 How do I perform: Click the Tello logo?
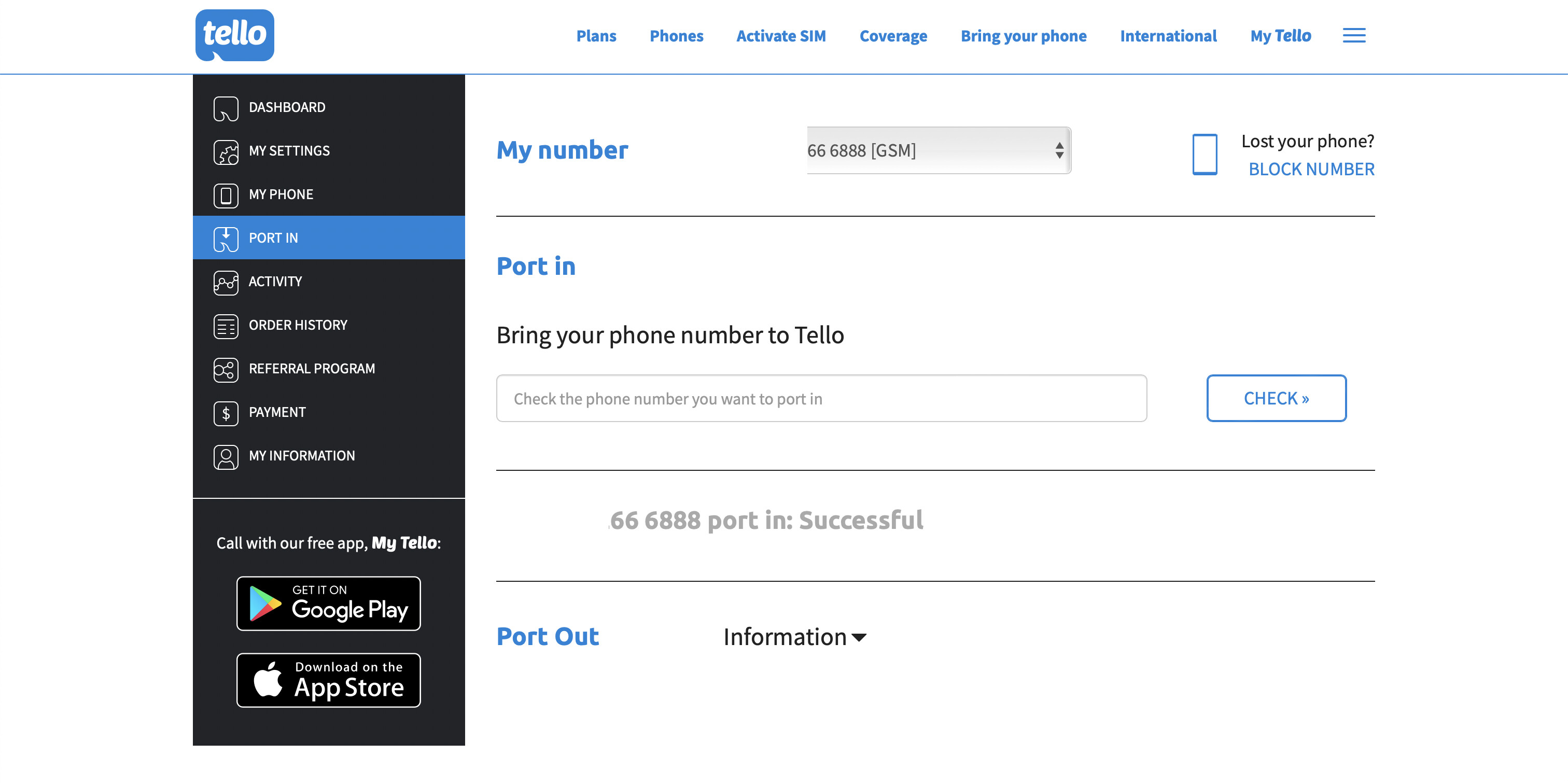(x=234, y=35)
